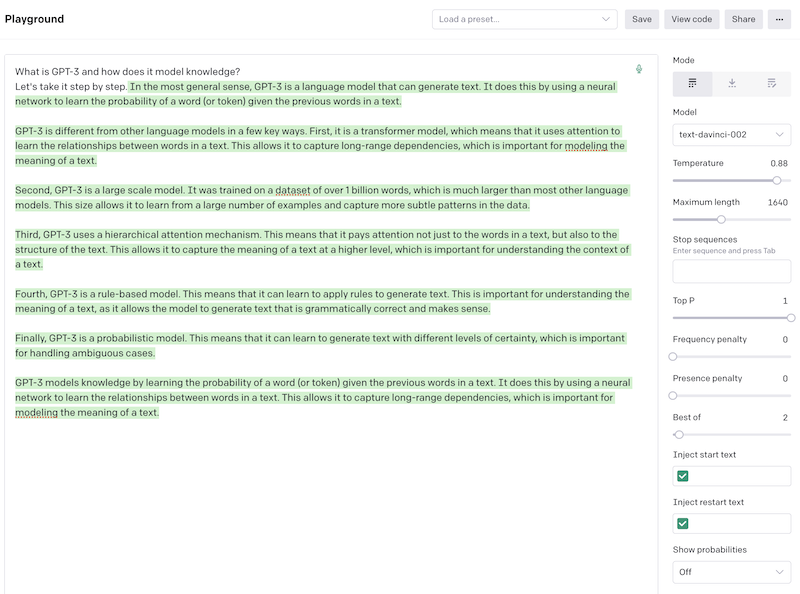The width and height of the screenshot is (800, 594).
Task: Select the Edit mode icon
Action: point(771,84)
